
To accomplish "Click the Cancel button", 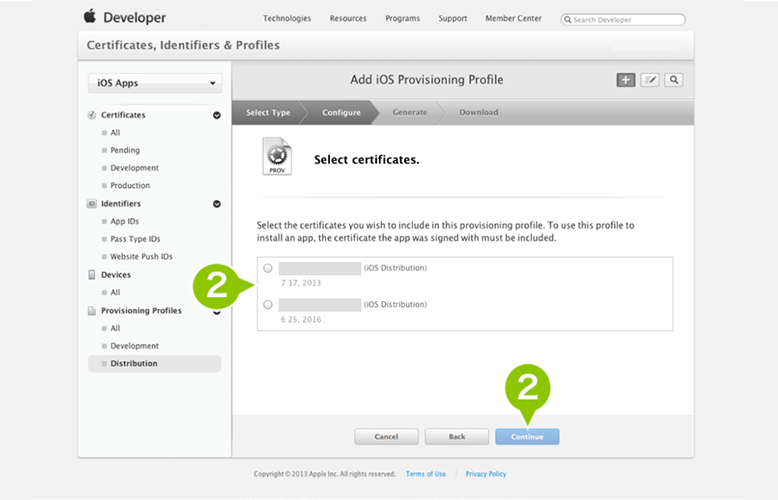I will point(386,437).
